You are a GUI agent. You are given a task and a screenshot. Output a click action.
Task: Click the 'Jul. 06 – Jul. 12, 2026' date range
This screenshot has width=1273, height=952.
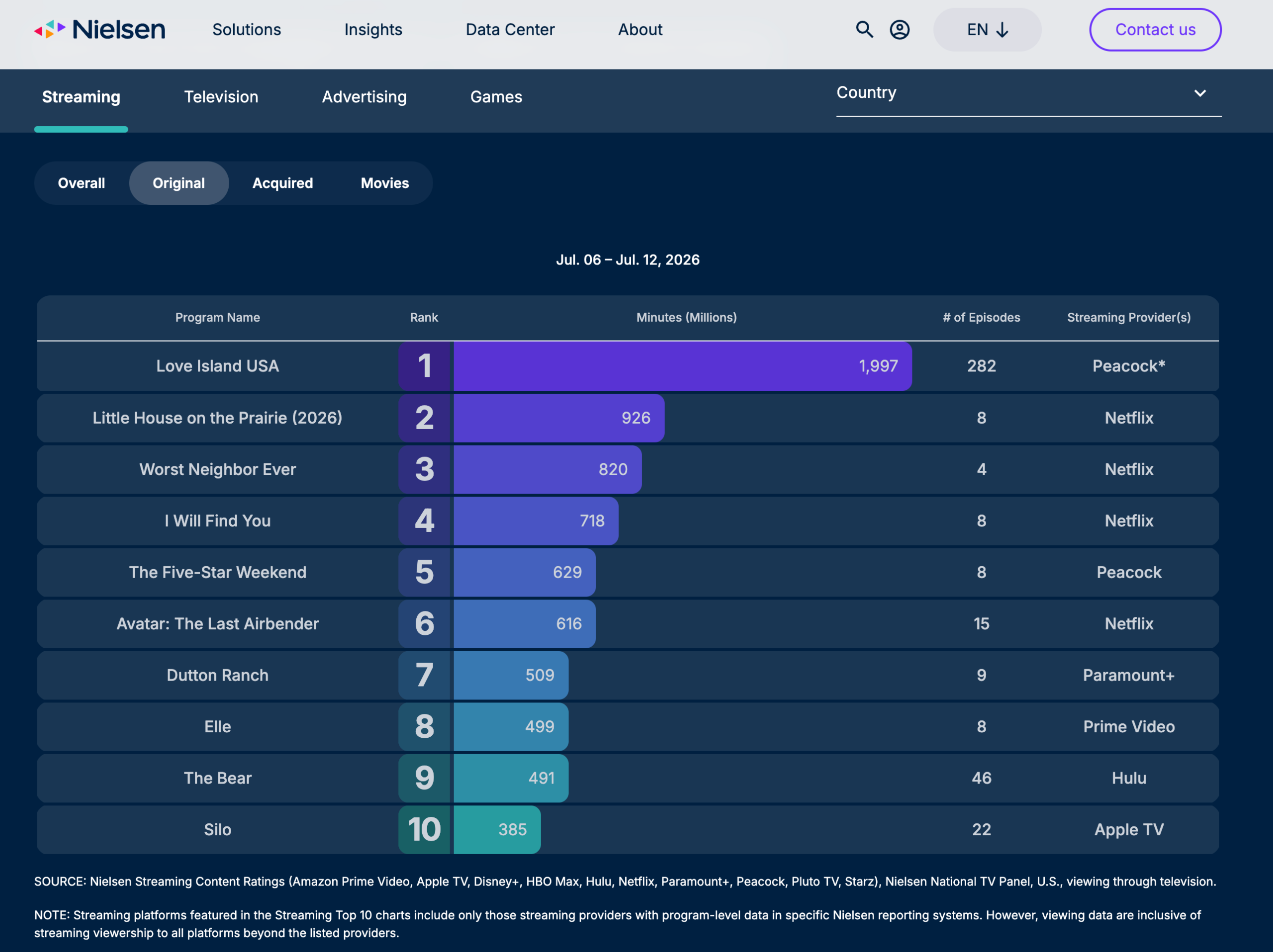tap(627, 260)
